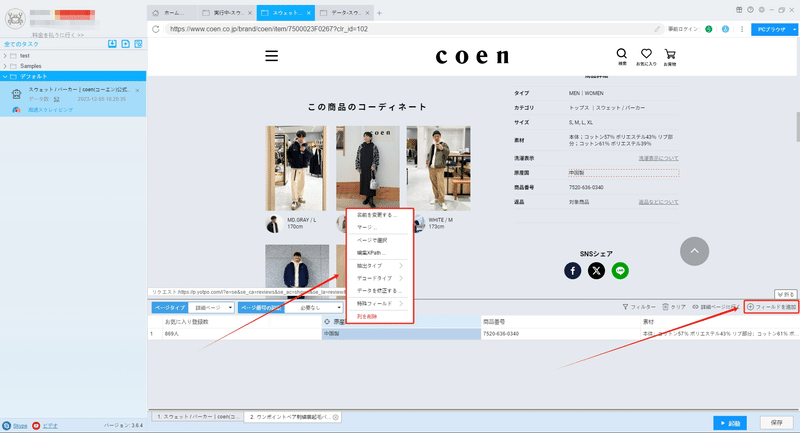Click the pencil edit icon in URL bar
Viewport: 800px width, 433px height.
657,29
